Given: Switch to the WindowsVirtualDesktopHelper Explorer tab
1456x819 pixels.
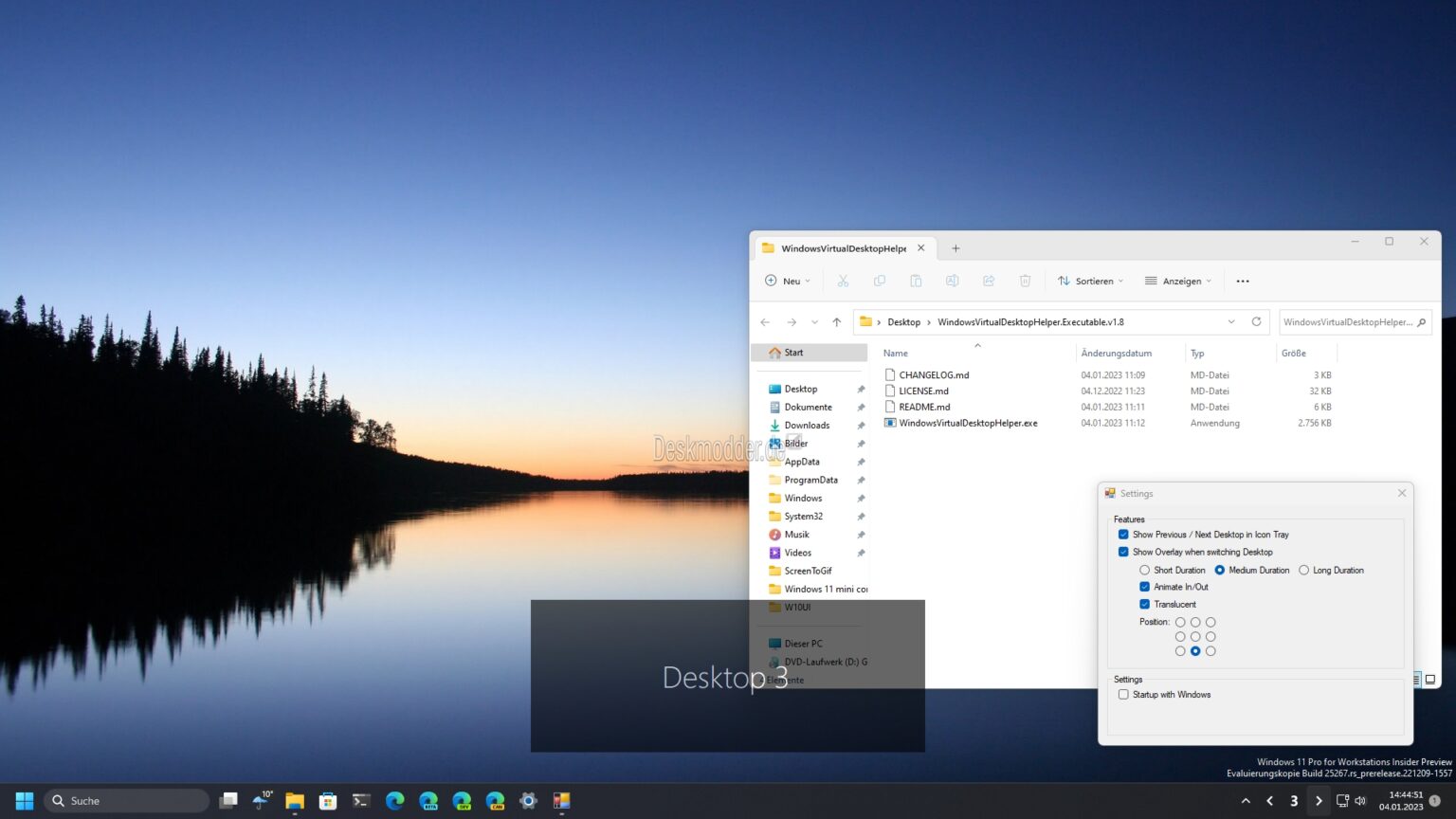Looking at the screenshot, I should click(x=839, y=247).
